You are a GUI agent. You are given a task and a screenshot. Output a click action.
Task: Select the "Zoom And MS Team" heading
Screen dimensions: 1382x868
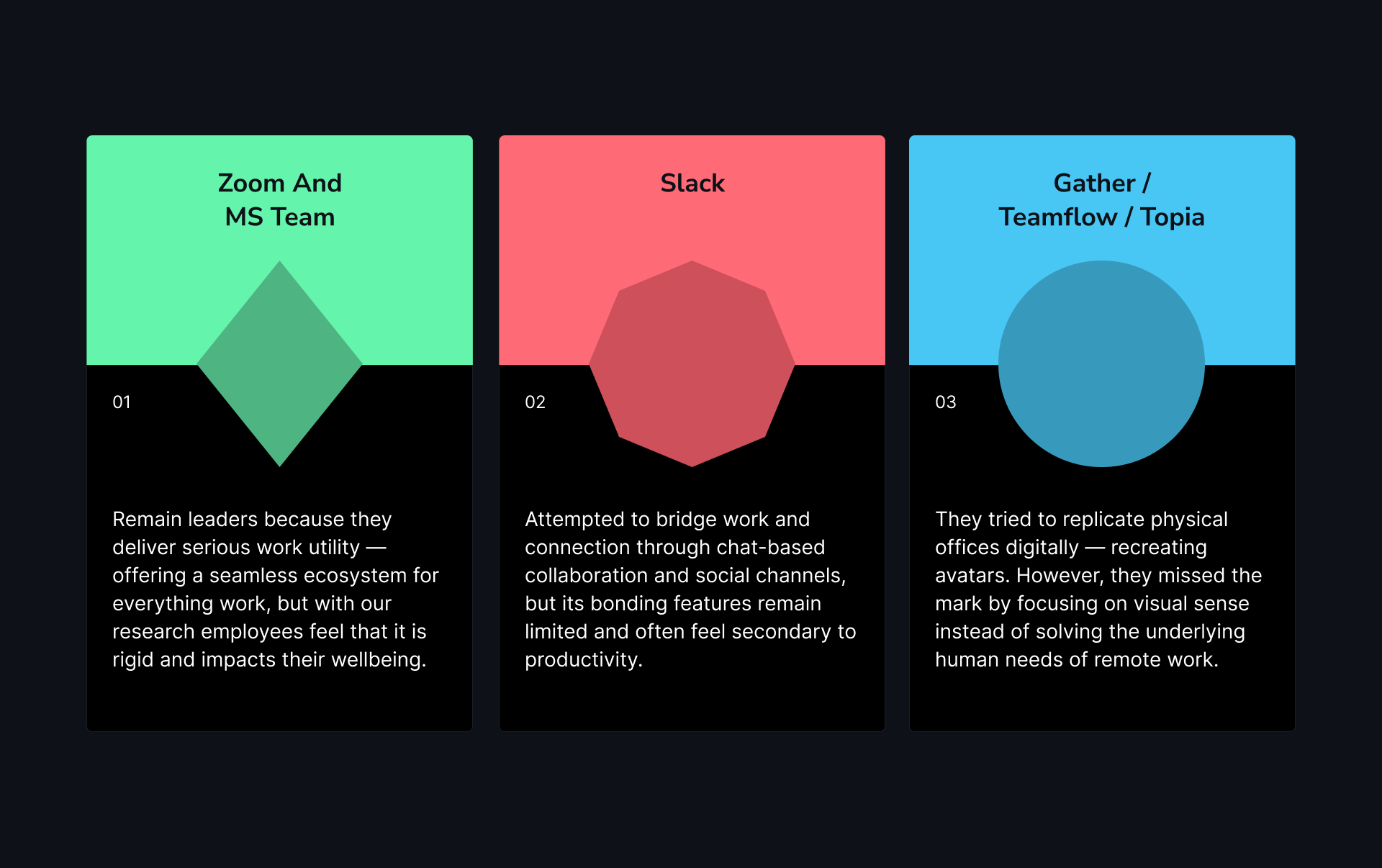(279, 200)
